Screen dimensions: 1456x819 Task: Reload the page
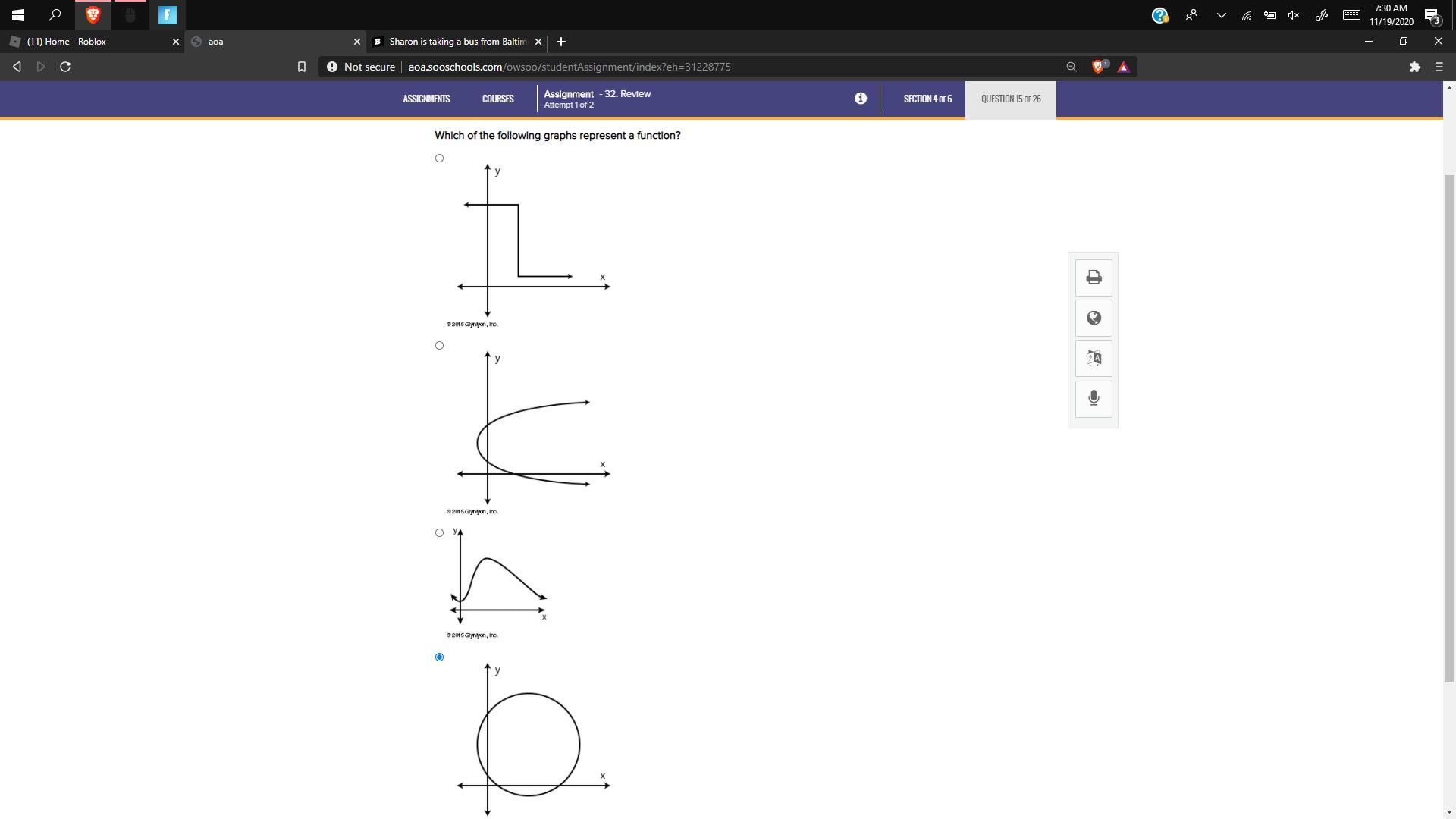click(65, 67)
